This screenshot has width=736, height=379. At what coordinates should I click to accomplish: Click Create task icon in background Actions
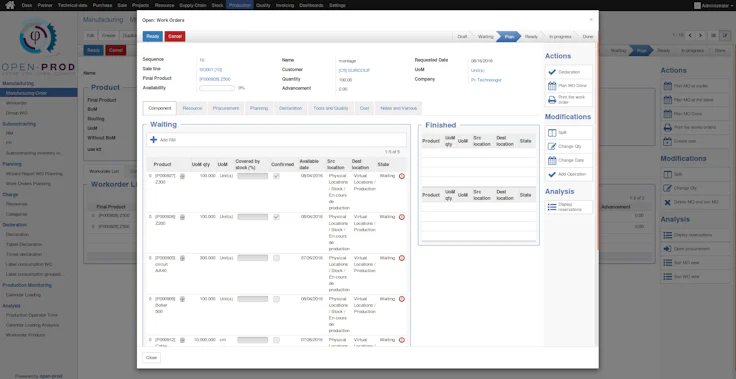(x=667, y=141)
